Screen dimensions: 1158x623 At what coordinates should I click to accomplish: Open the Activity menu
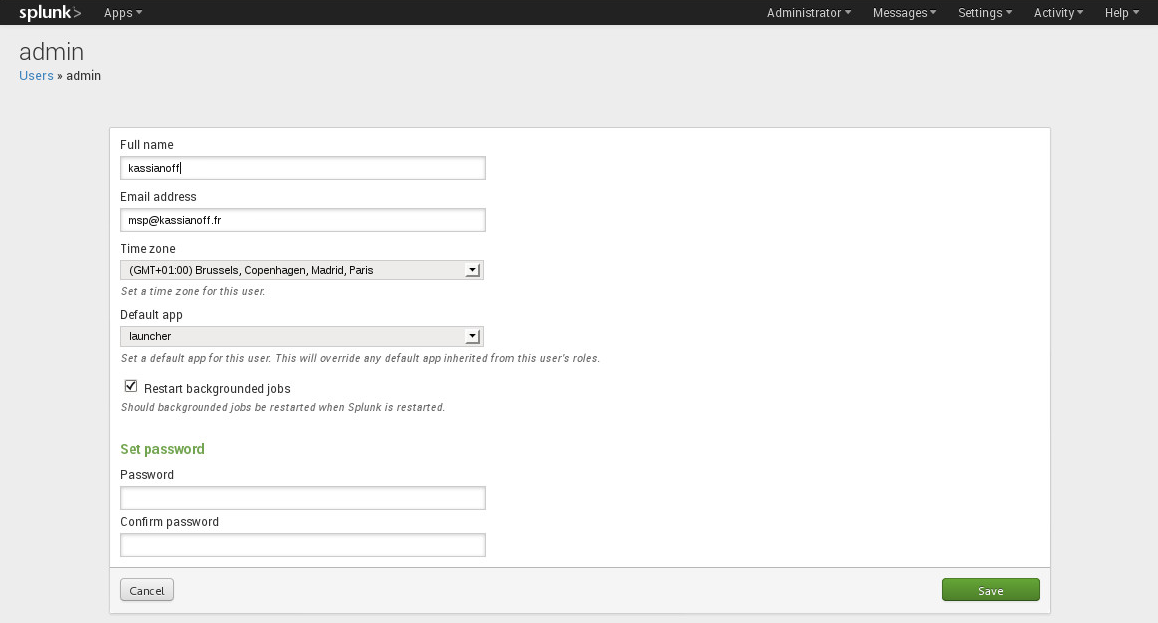(1058, 13)
